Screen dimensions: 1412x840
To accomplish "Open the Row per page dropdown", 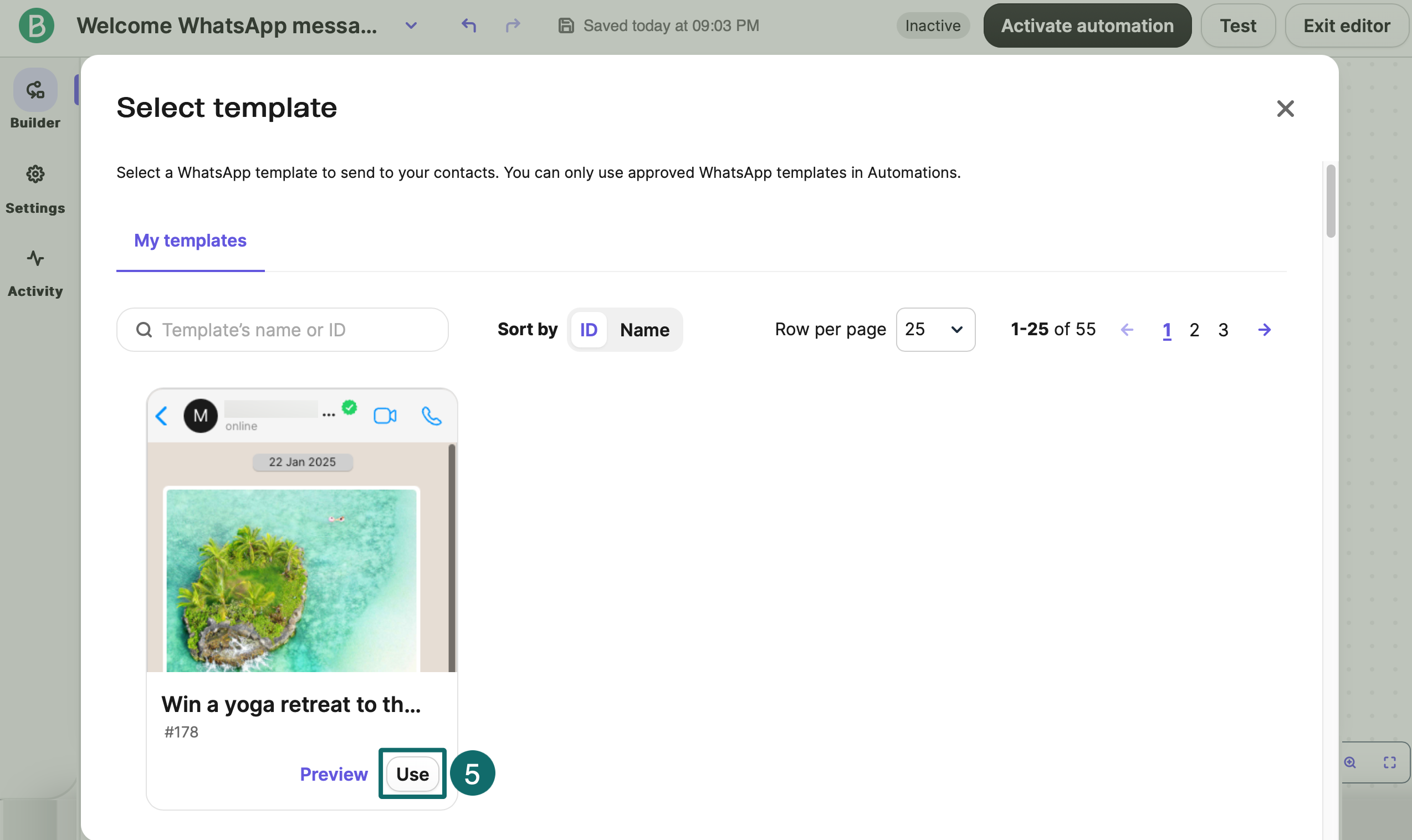I will (x=935, y=330).
